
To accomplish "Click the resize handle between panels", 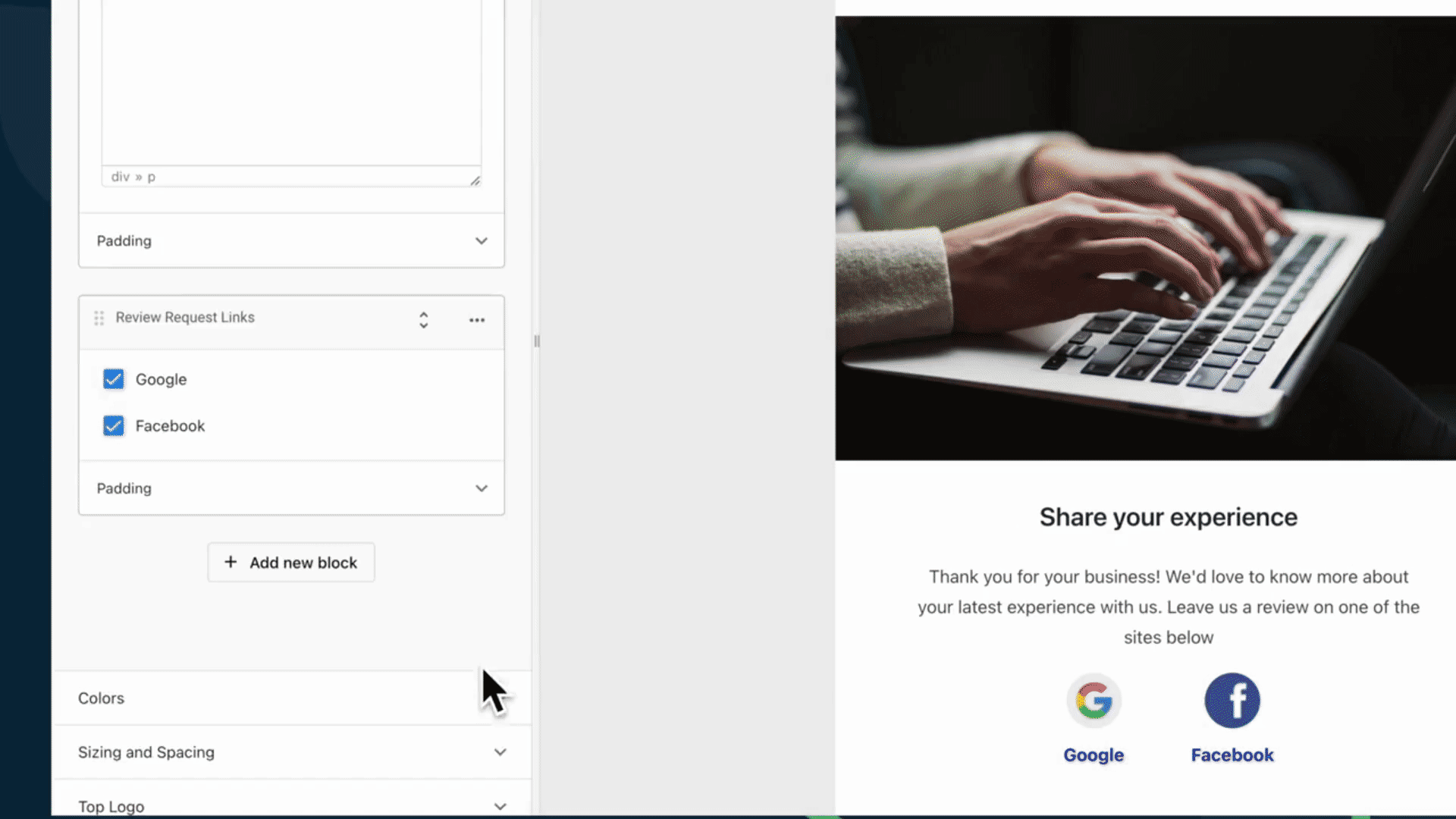I will coord(536,341).
